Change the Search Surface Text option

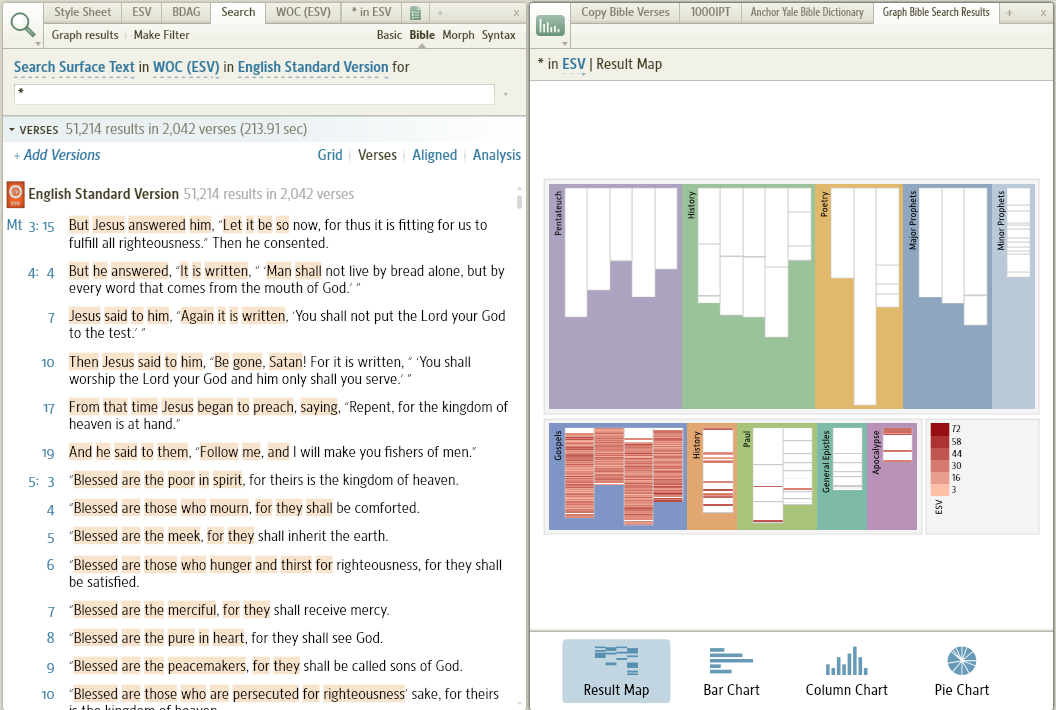pyautogui.click(x=74, y=67)
